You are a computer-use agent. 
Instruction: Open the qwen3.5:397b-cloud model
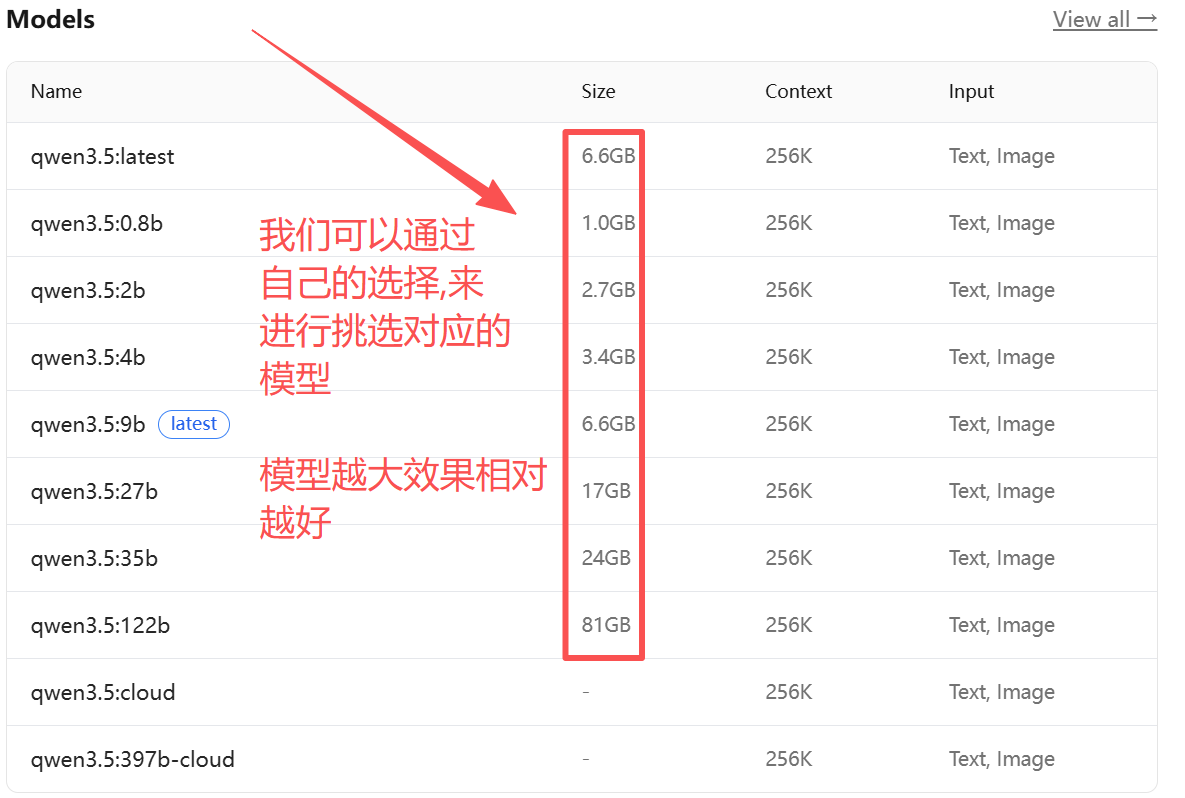point(132,759)
